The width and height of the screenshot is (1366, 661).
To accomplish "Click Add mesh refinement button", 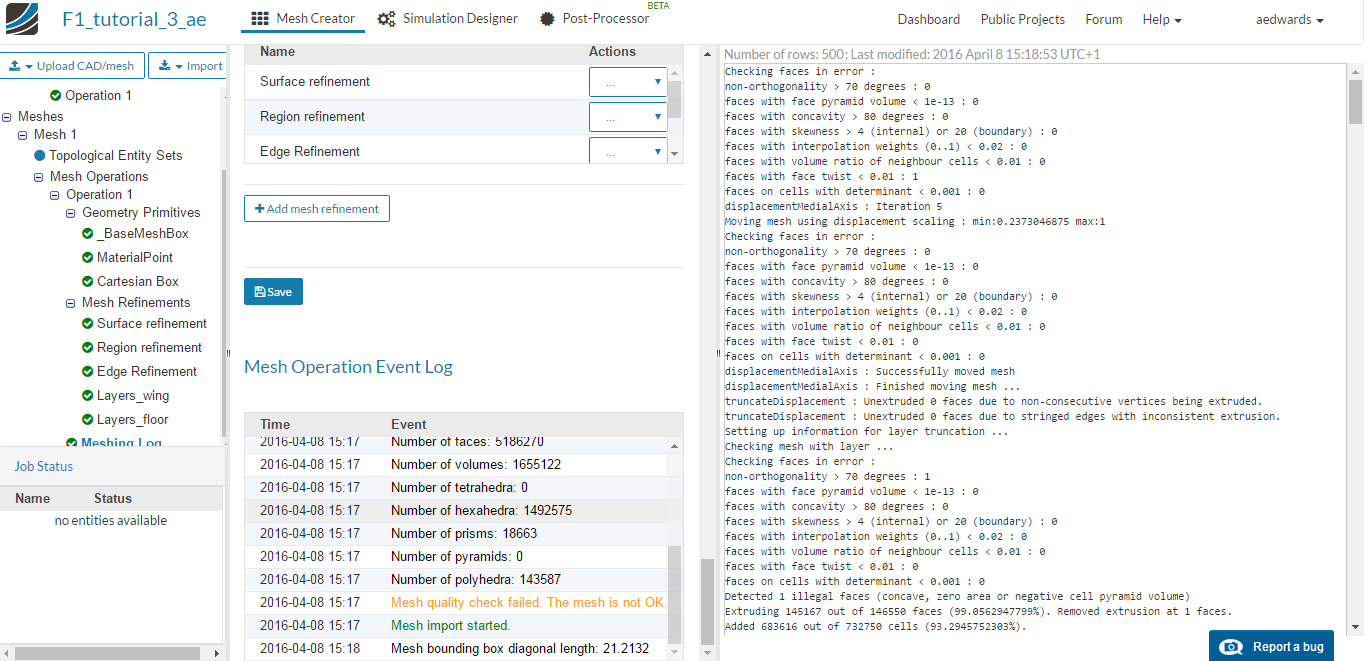I will (x=316, y=209).
